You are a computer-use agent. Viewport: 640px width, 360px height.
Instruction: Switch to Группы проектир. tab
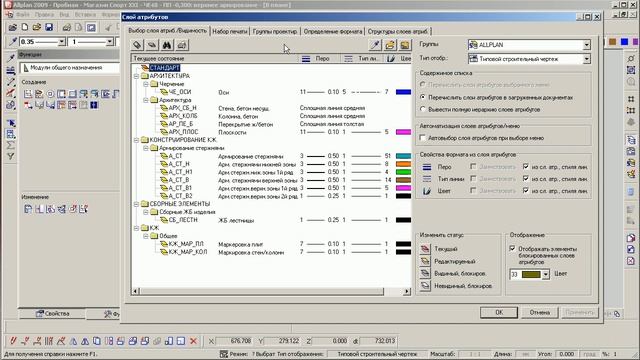click(x=275, y=31)
